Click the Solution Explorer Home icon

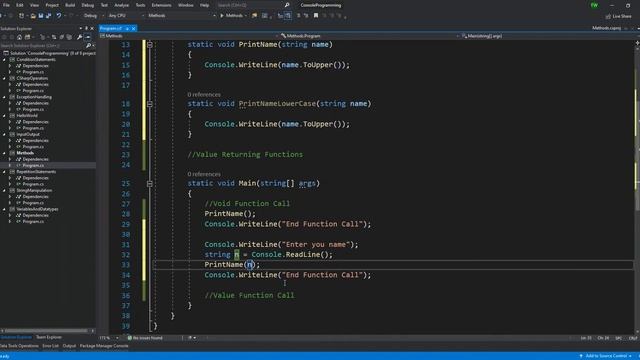[19, 37]
